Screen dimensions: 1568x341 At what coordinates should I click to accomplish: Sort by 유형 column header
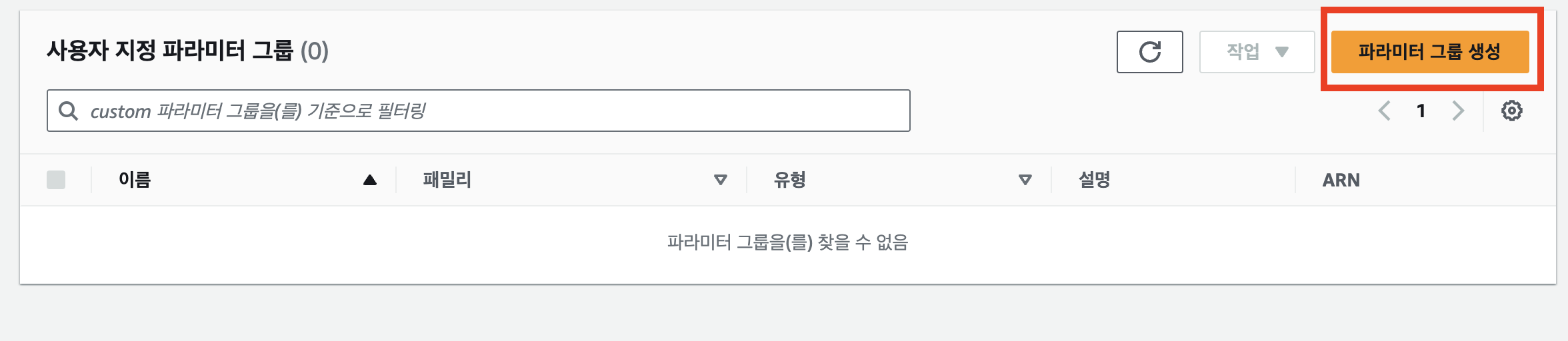coord(790,180)
